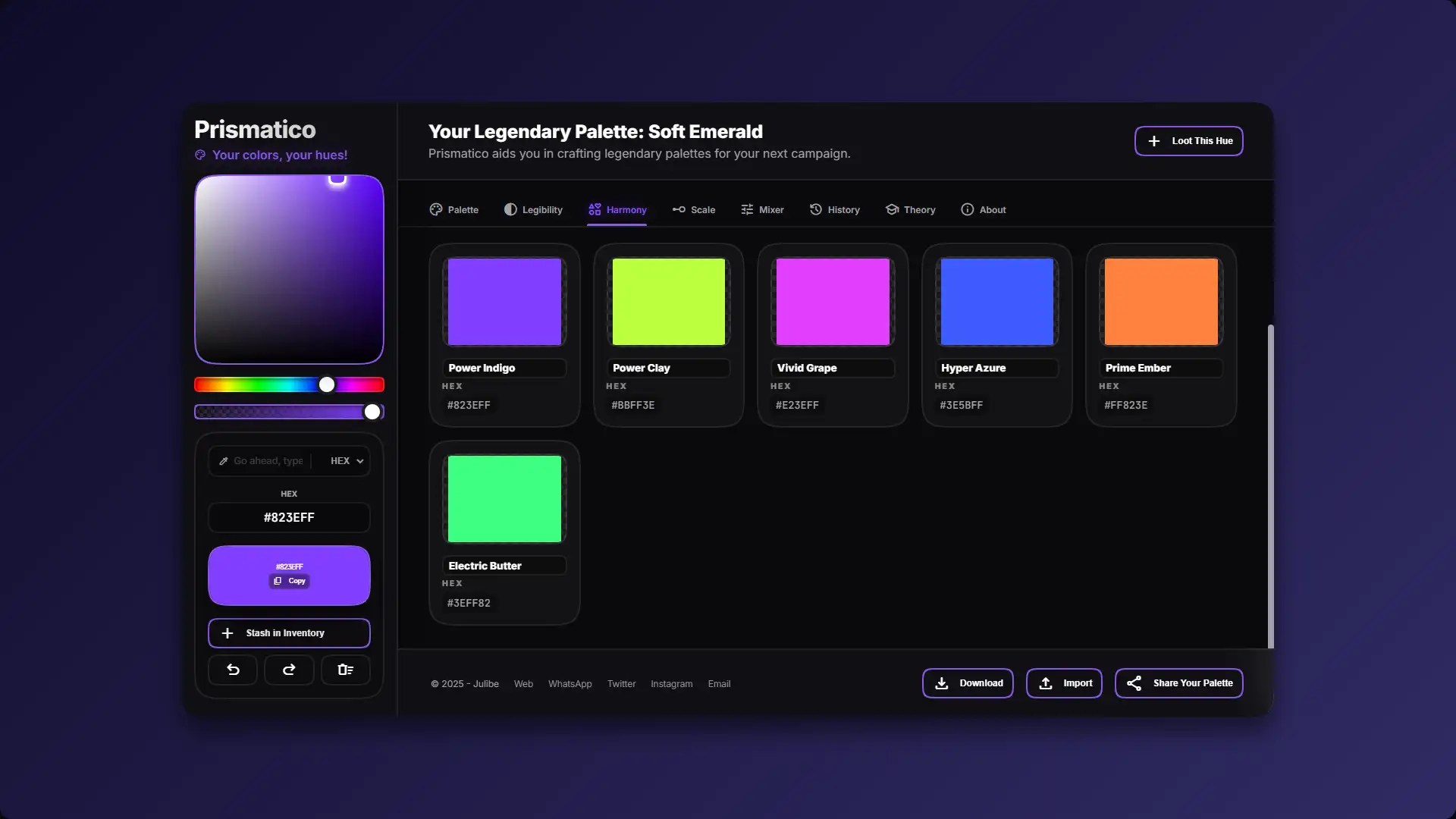Open the Mixer tab
1456x819 pixels.
click(x=762, y=210)
